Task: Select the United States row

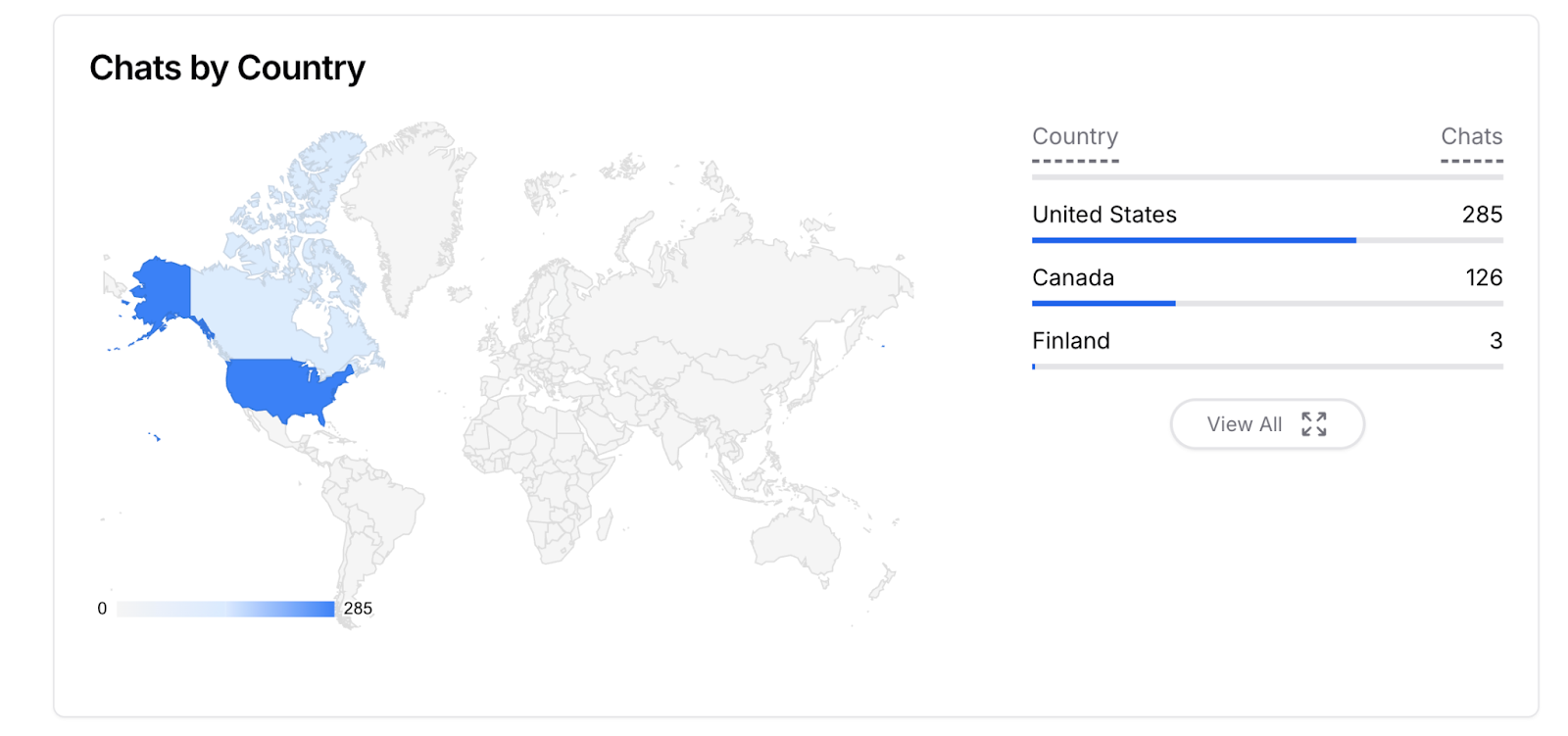Action: click(1267, 216)
